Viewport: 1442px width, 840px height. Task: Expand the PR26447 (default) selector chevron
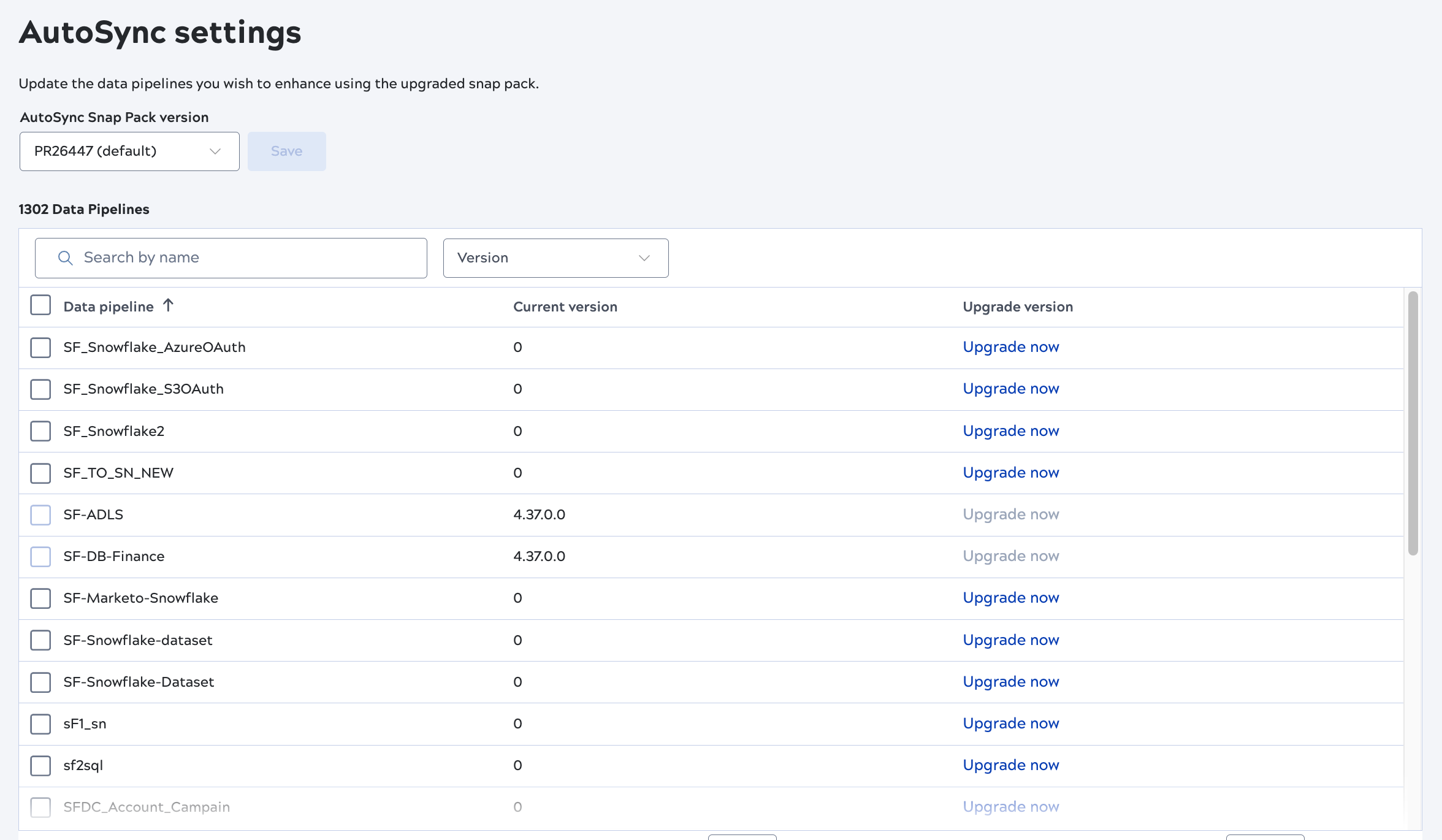click(x=214, y=151)
